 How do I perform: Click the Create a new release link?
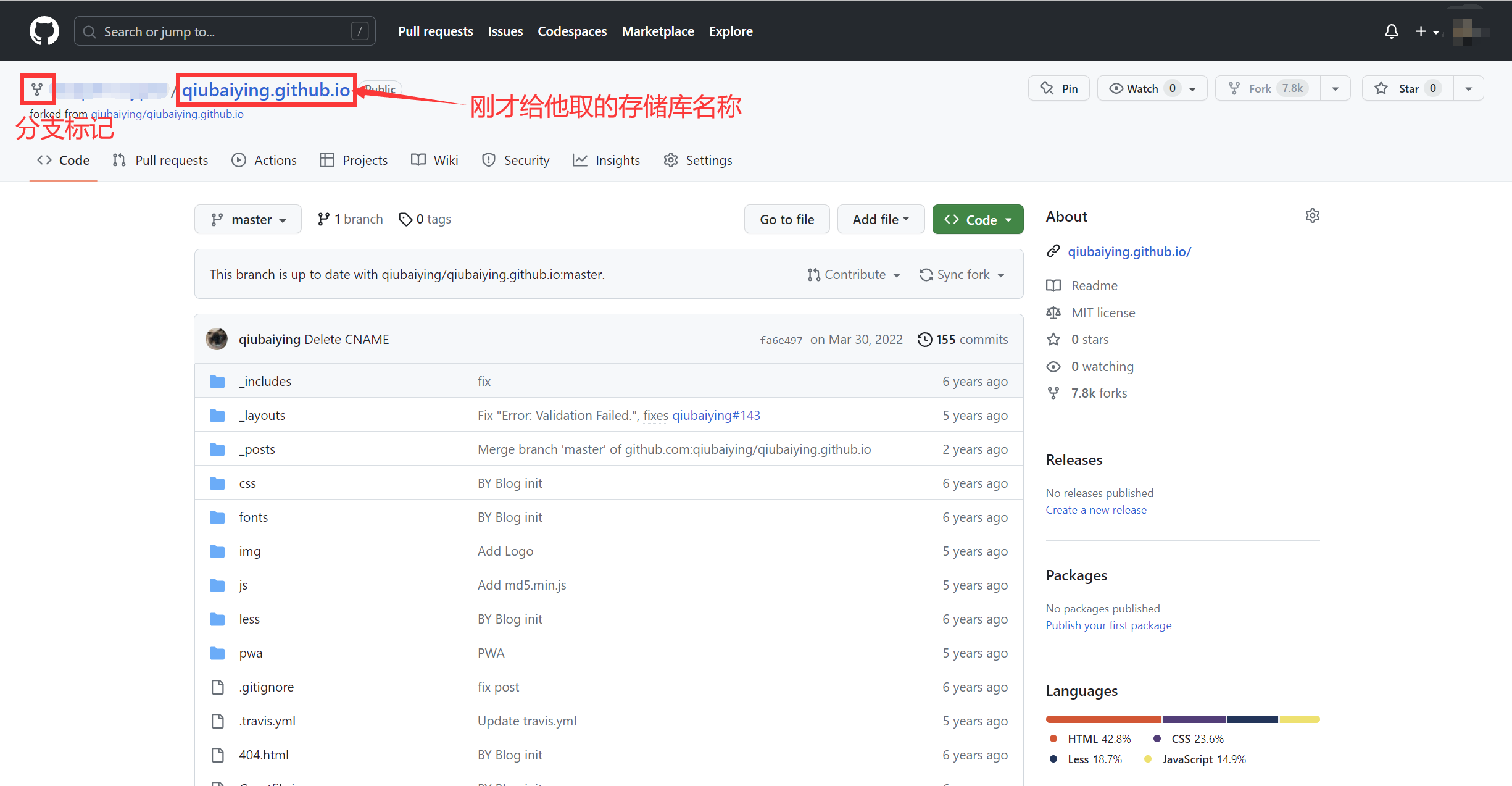pos(1095,510)
